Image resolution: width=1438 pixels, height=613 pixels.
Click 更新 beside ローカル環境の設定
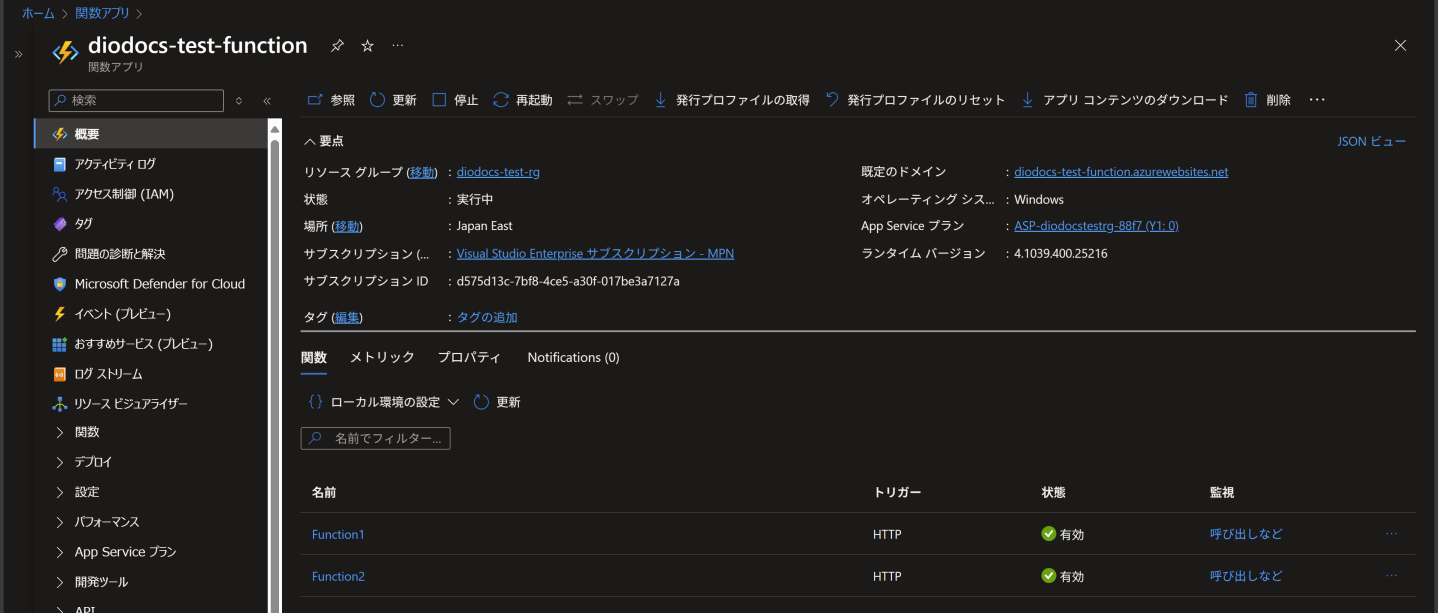497,402
